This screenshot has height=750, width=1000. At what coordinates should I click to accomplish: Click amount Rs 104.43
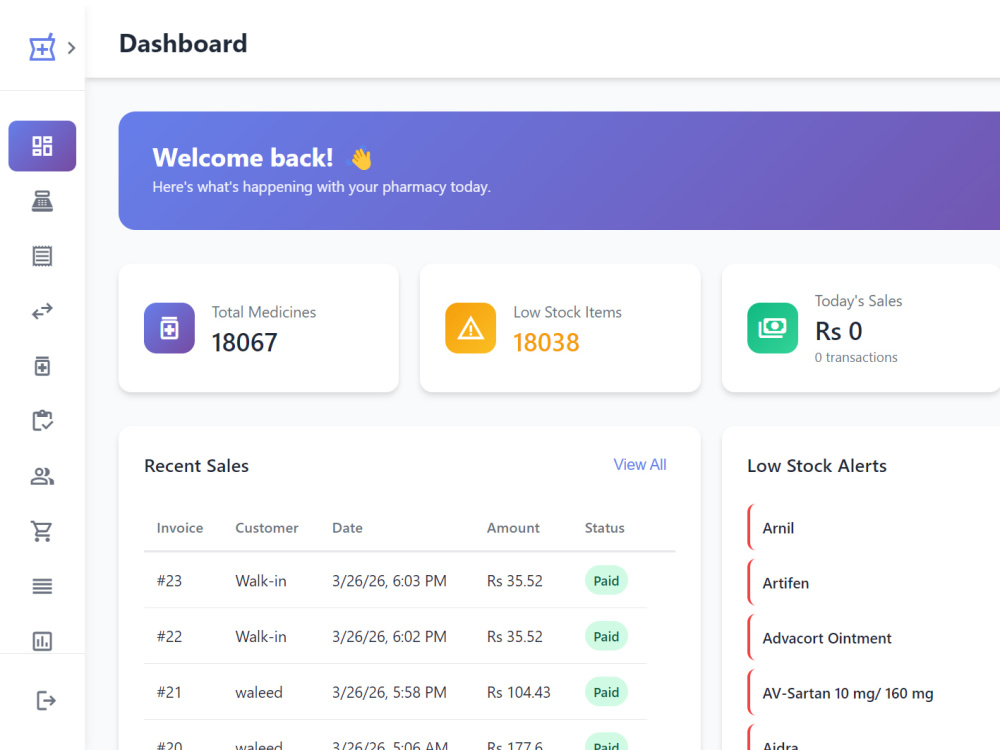coord(518,693)
